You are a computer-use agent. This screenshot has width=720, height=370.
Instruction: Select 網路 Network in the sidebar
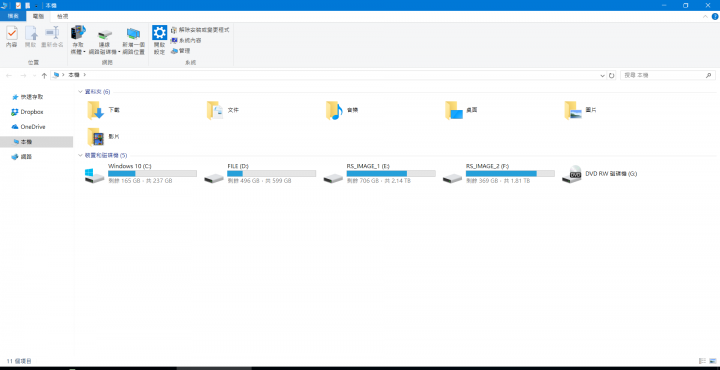(x=22, y=157)
